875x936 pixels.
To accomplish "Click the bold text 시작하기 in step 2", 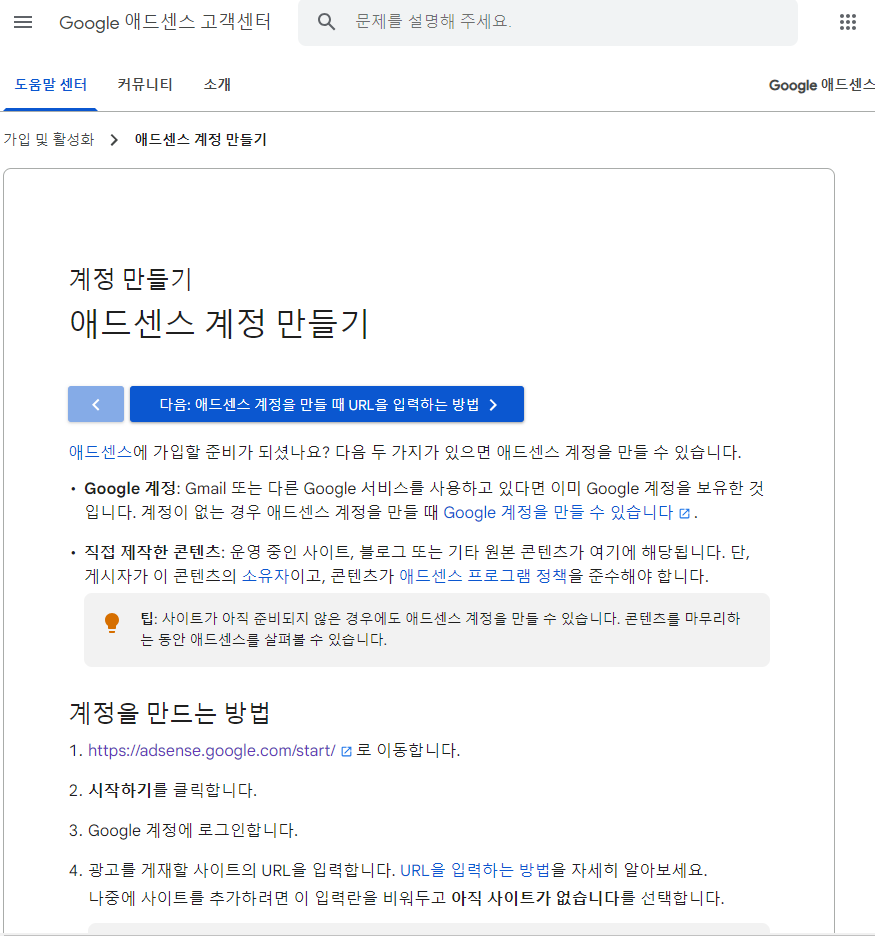I will (x=120, y=790).
